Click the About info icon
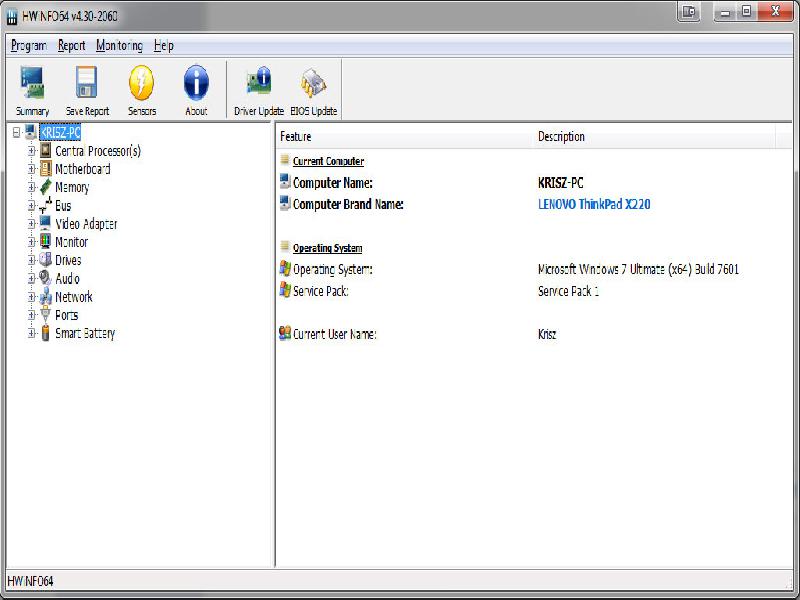Image resolution: width=800 pixels, height=600 pixels. click(x=196, y=83)
